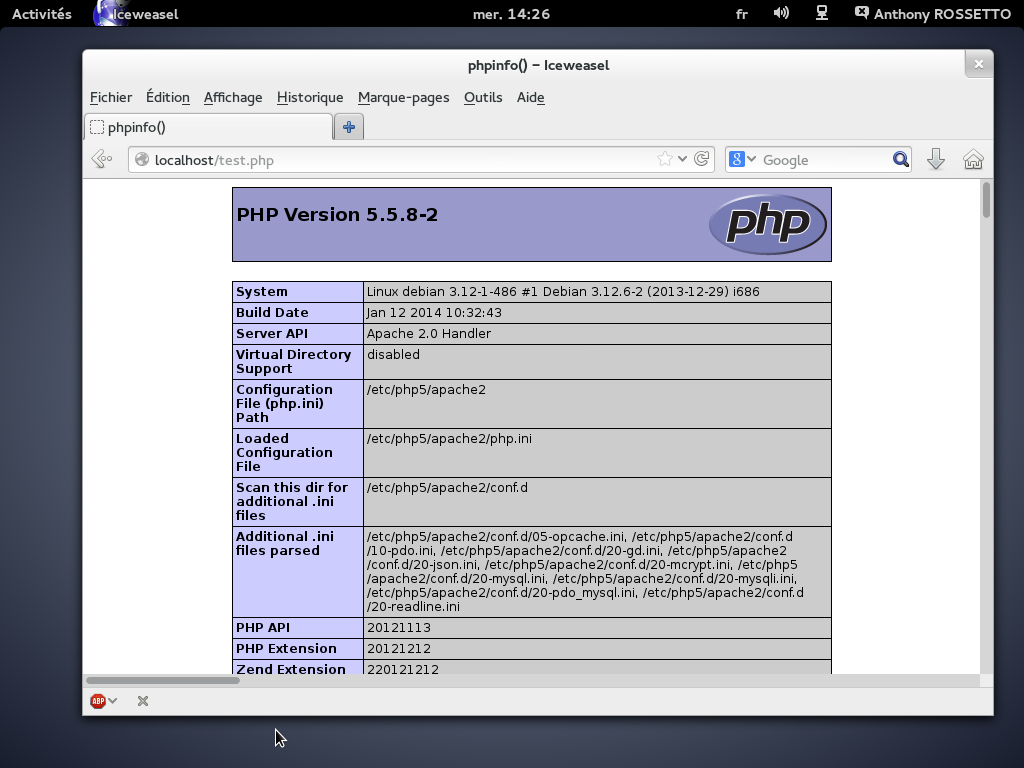Viewport: 1024px width, 768px height.
Task: Open the clock and calendar mer. 14:26
Action: pos(511,14)
